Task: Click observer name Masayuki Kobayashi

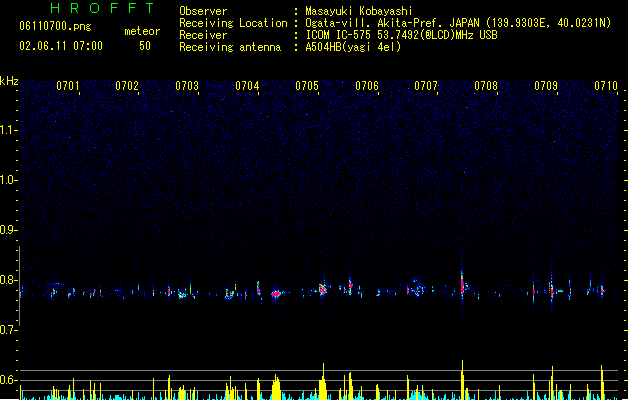Action: [359, 11]
